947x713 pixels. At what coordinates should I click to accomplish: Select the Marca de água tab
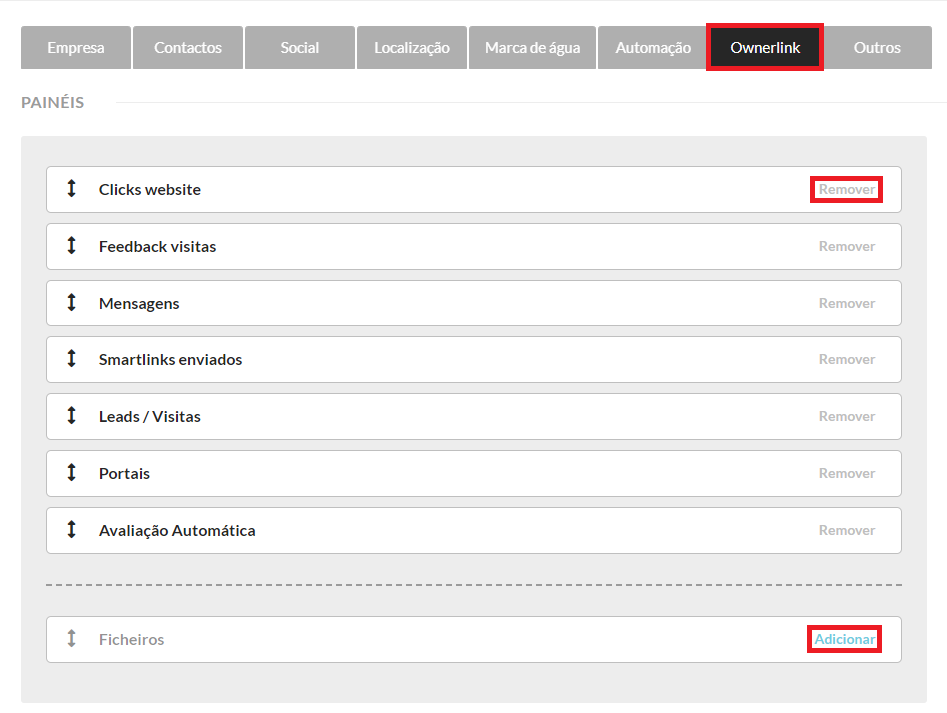532,48
